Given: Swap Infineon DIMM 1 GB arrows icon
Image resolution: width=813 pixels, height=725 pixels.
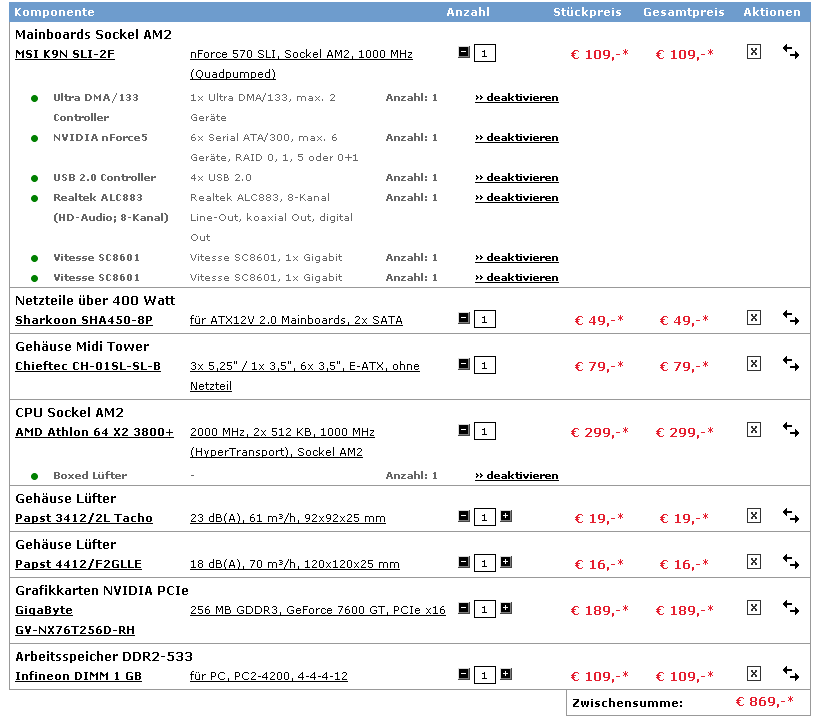Looking at the screenshot, I should (791, 674).
